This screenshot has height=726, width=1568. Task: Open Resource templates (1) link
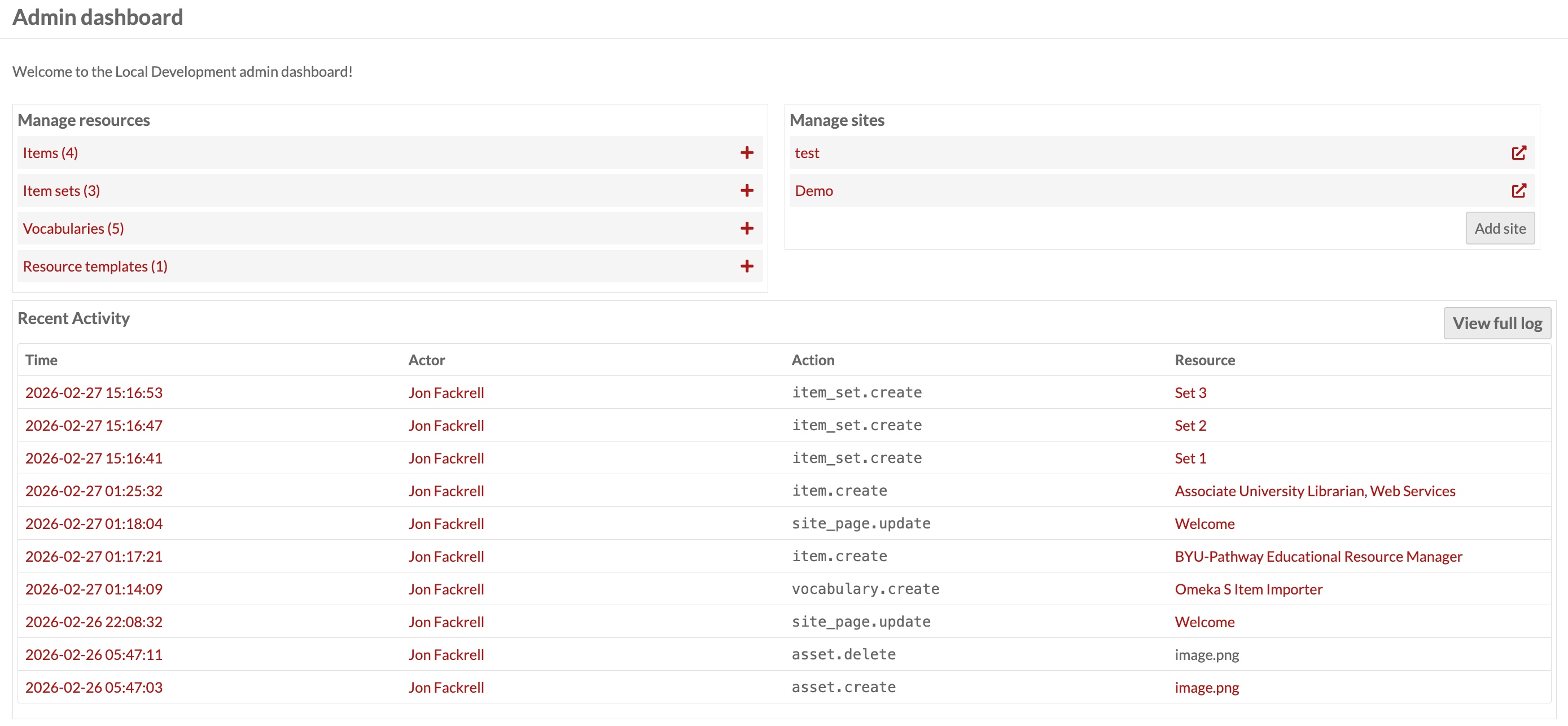tap(95, 266)
